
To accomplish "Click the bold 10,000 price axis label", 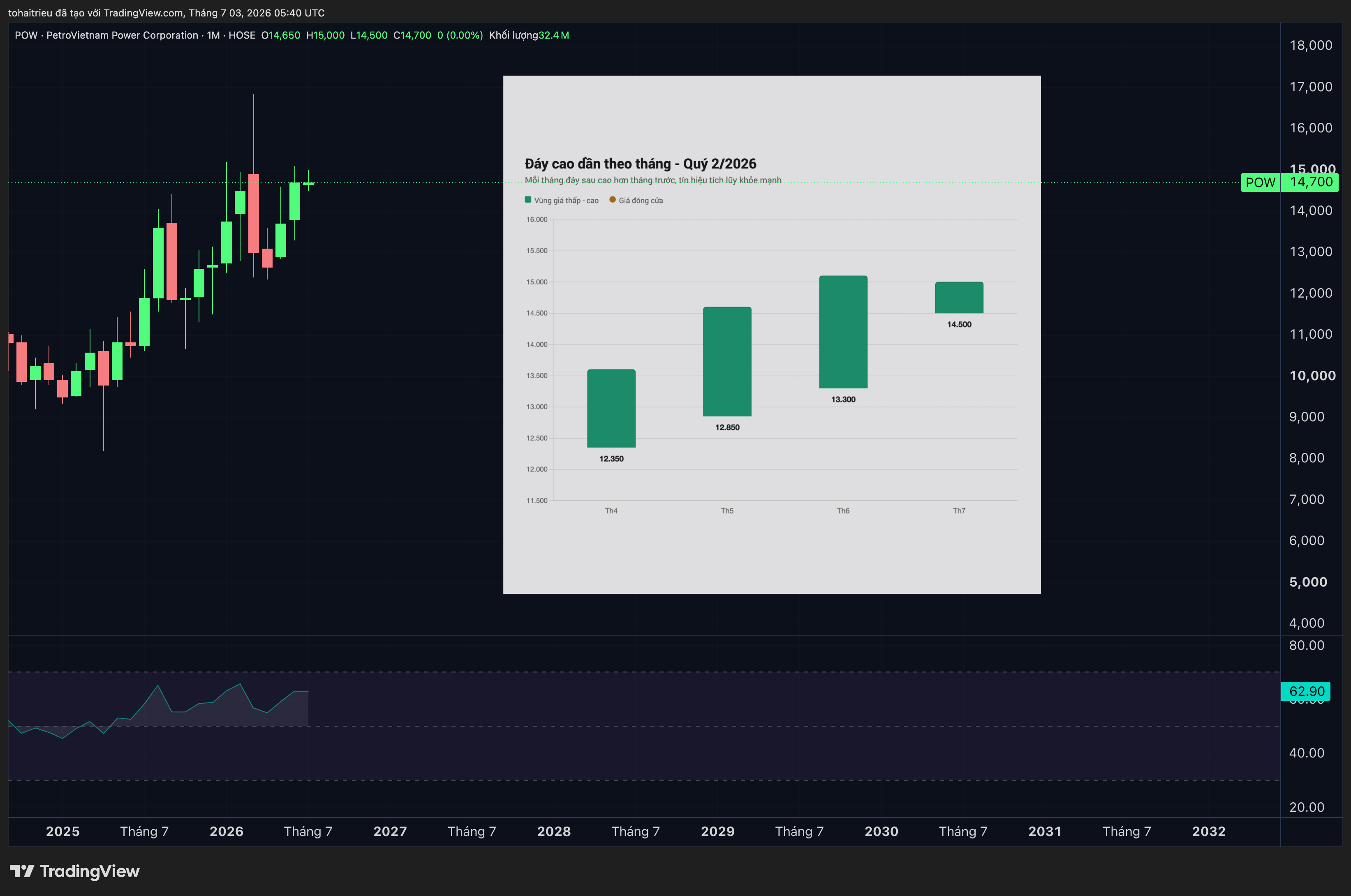I will [1312, 375].
